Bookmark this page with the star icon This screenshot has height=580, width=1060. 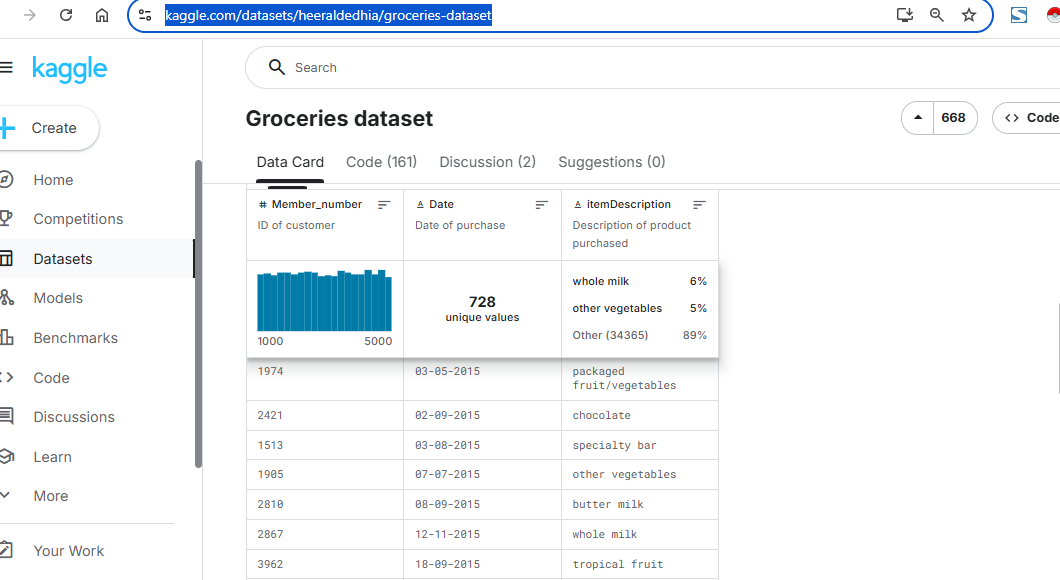(x=968, y=15)
